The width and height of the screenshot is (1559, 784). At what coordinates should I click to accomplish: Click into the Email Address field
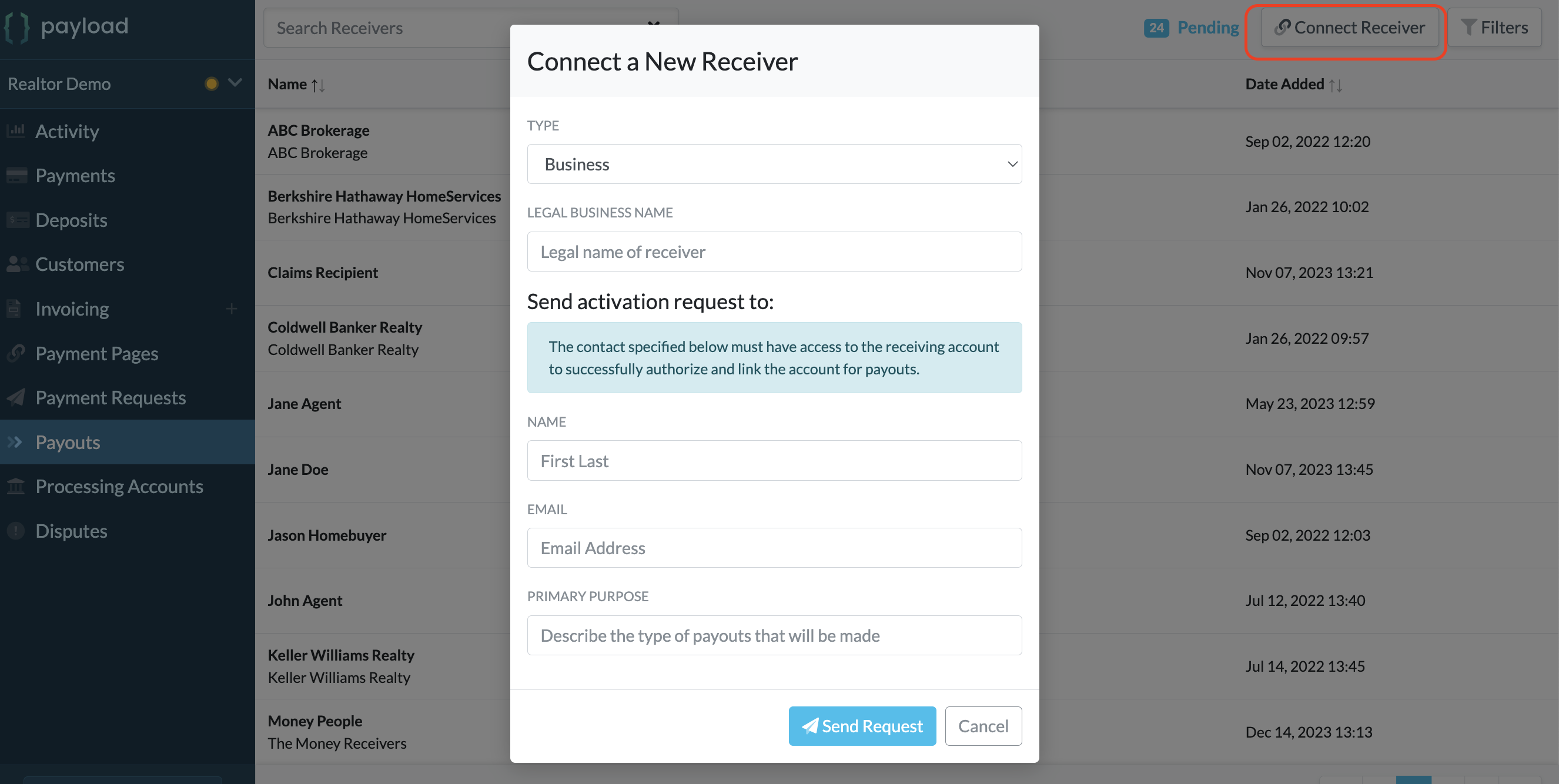[x=774, y=548]
